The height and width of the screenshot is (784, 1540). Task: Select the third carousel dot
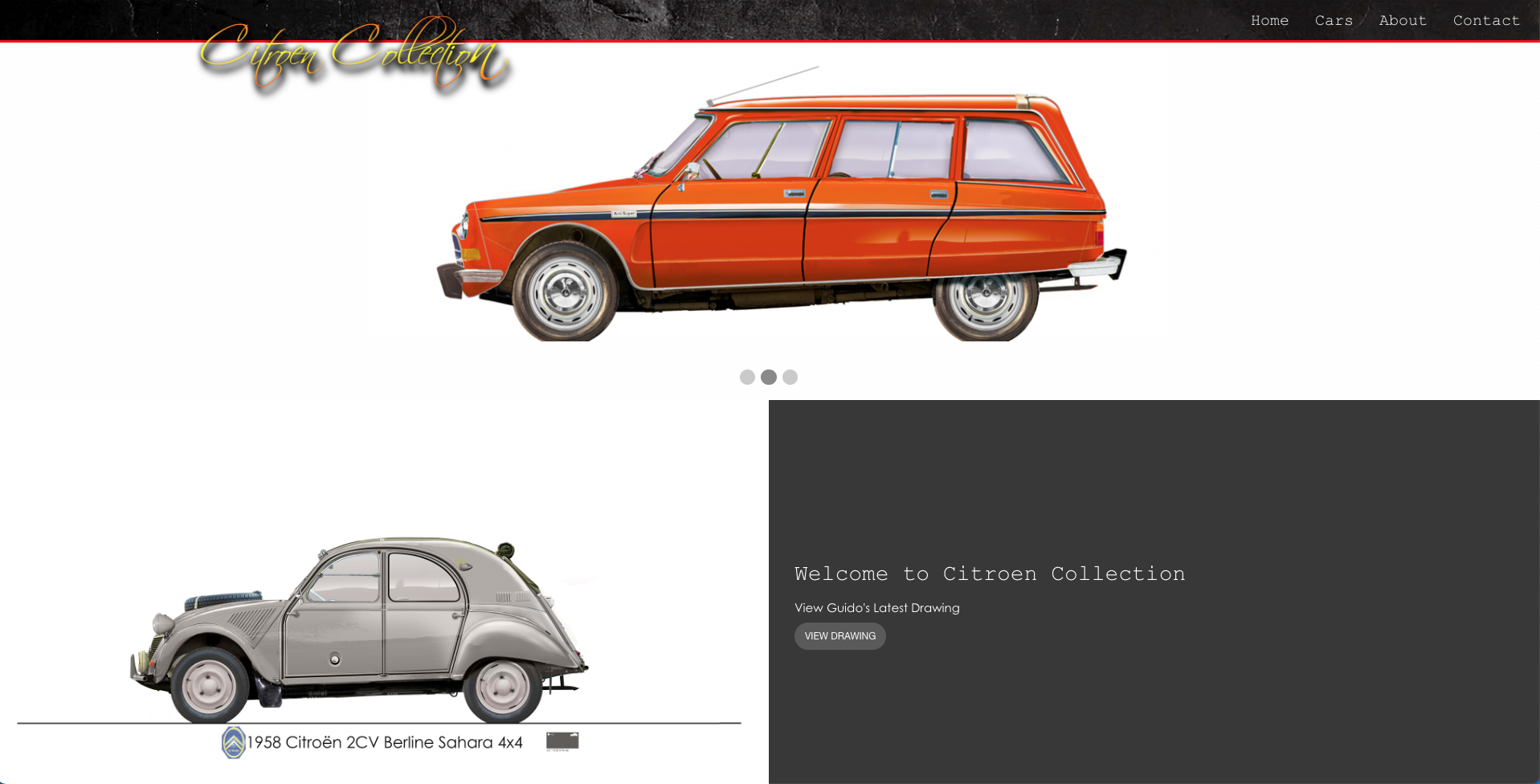click(x=790, y=377)
